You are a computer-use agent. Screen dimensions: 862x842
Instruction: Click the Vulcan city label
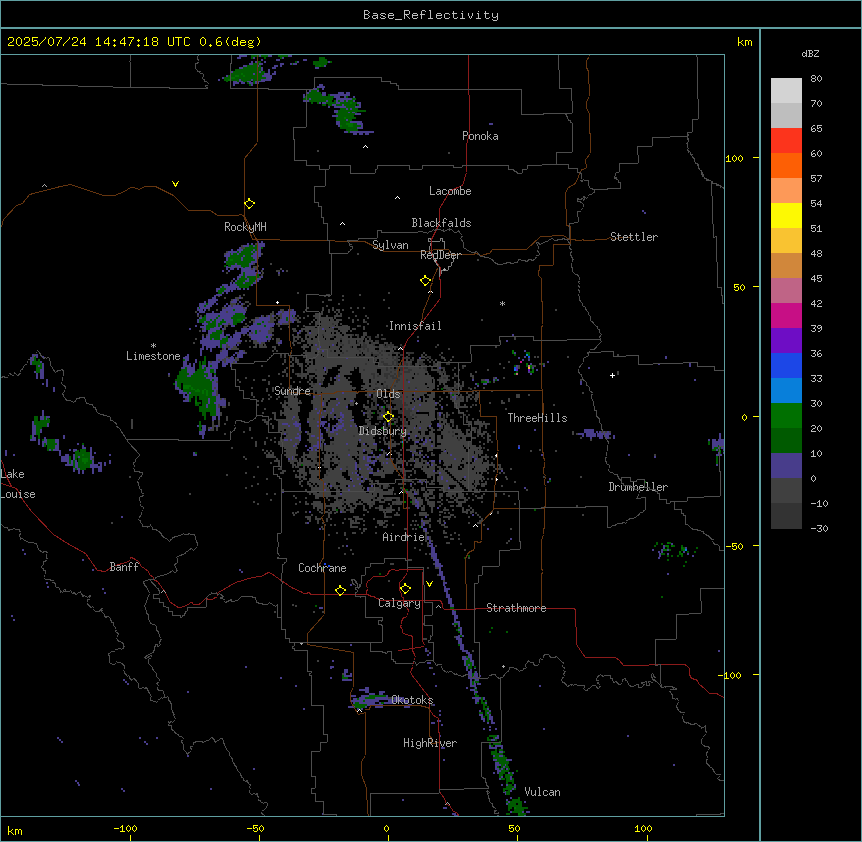[542, 792]
